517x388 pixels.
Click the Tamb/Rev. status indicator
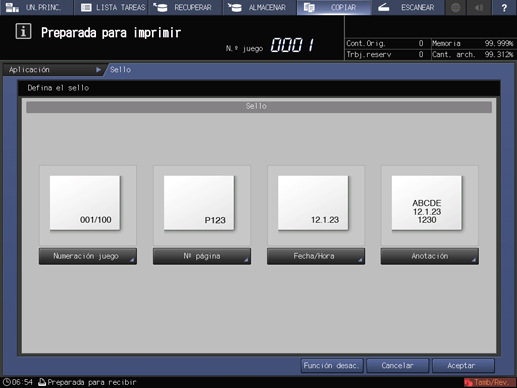(490, 382)
